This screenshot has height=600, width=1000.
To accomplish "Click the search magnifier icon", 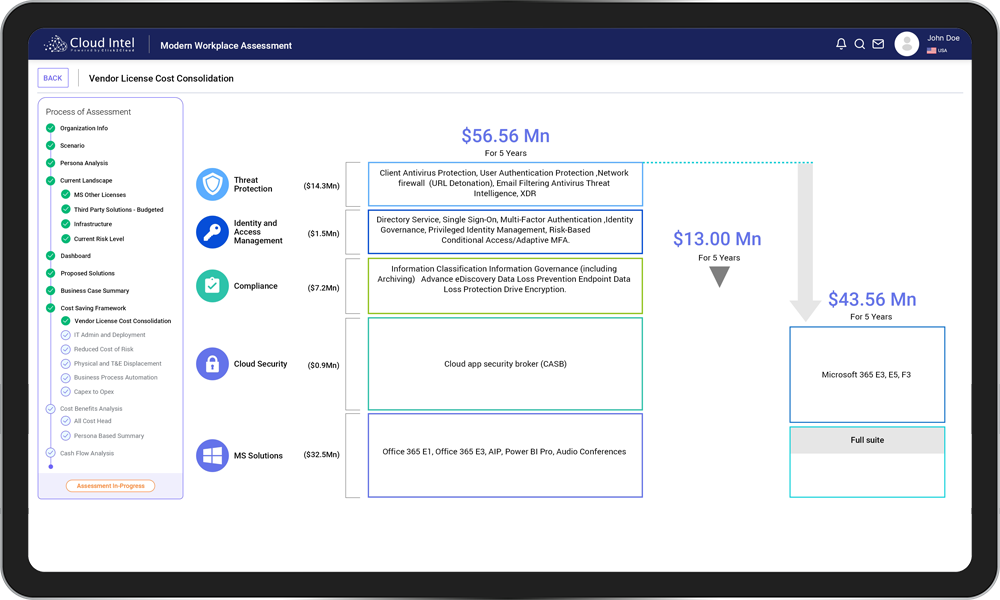I will (x=860, y=44).
